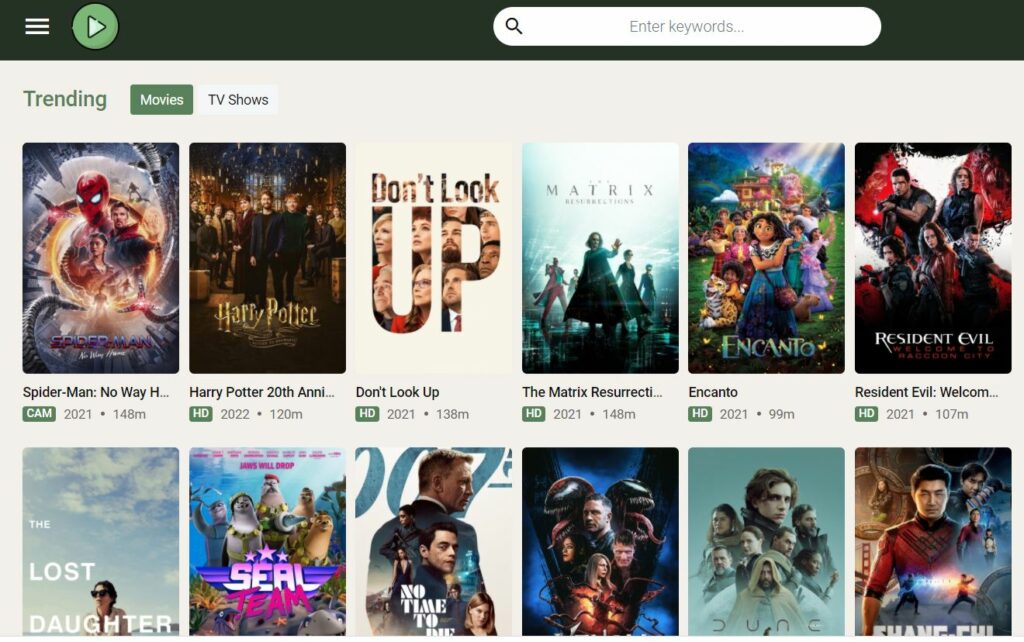Click the 120m runtime under Harry Potter
This screenshot has width=1024, height=642.
286,414
